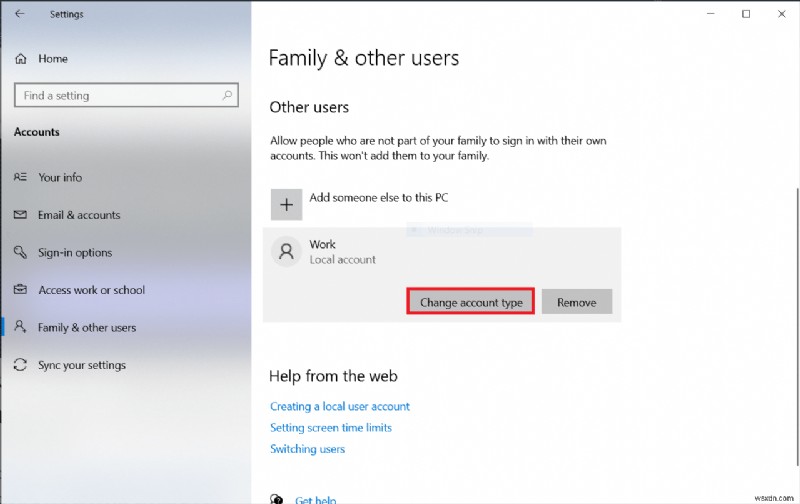The height and width of the screenshot is (504, 800).
Task: Click the Your info person-card icon
Action: pyautogui.click(x=20, y=177)
